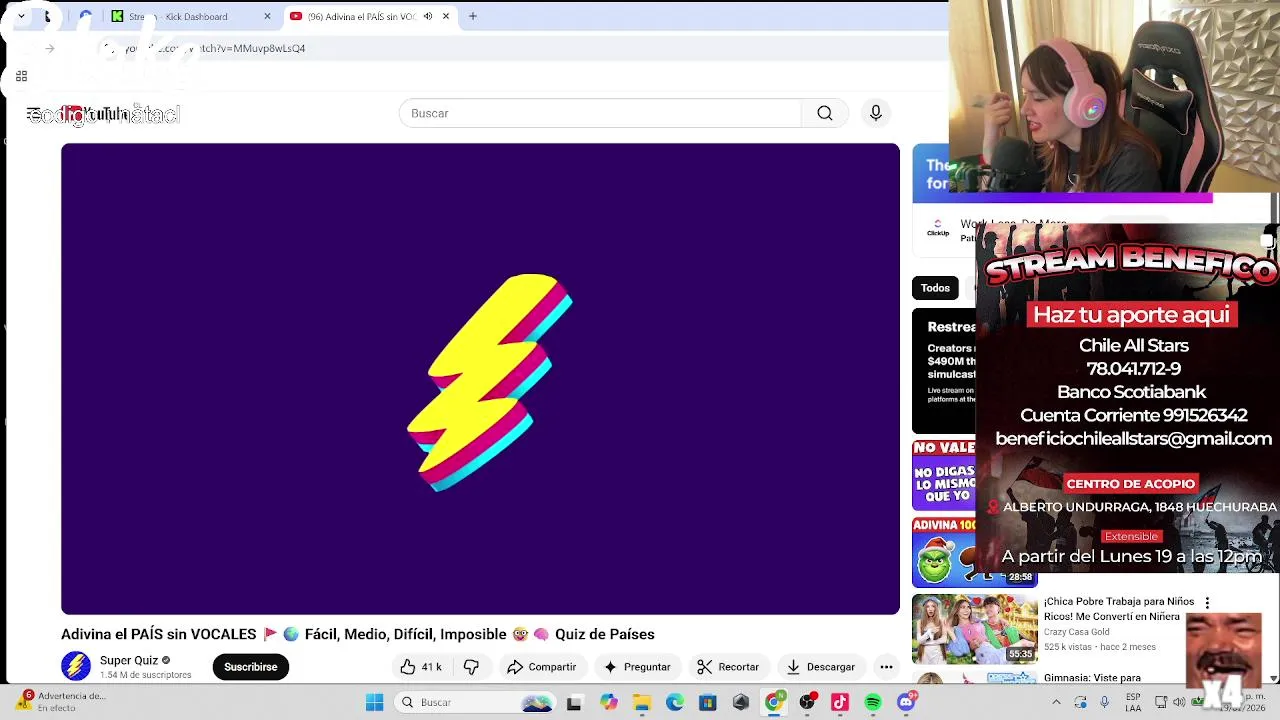Image resolution: width=1280 pixels, height=720 pixels.
Task: Open File Explorer from the taskbar
Action: (641, 703)
